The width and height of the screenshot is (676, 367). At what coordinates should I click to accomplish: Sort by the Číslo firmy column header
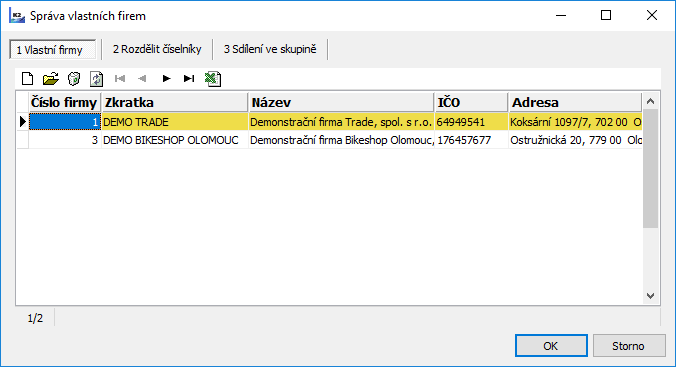click(65, 102)
